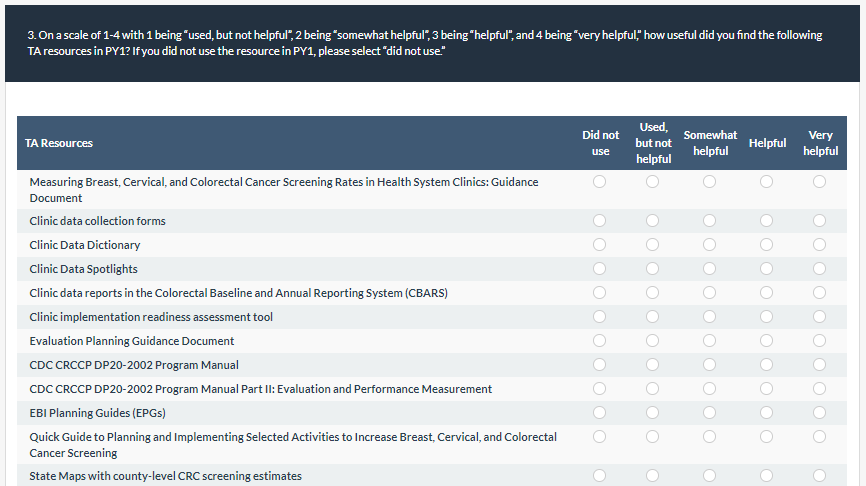Mark State Maps estimates as 'Very helpful'

tap(820, 476)
